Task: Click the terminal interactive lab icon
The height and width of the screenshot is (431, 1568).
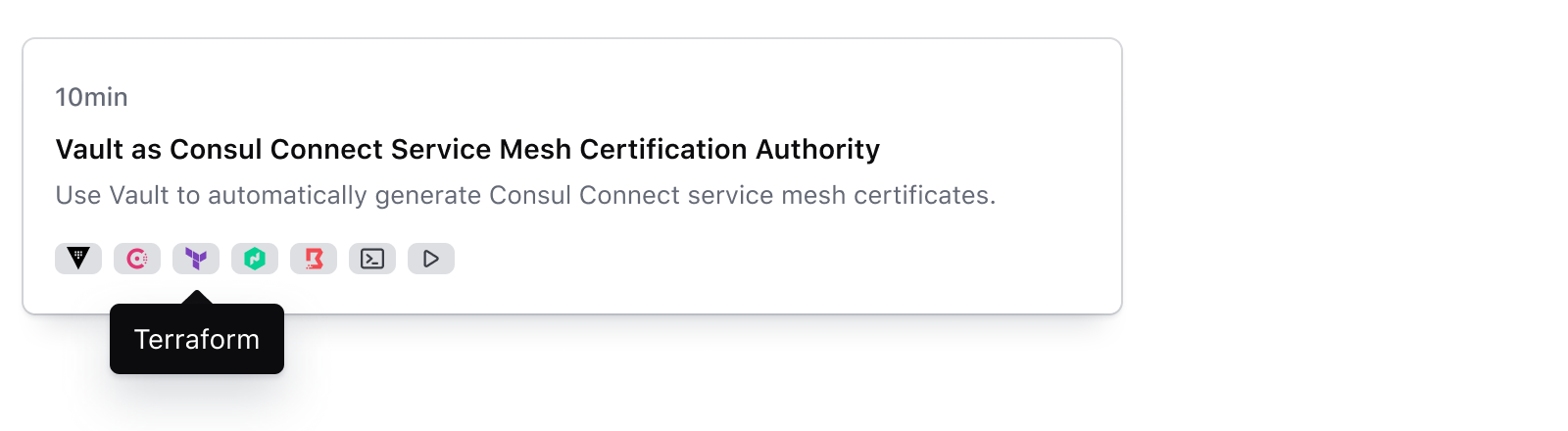Action: [x=372, y=259]
